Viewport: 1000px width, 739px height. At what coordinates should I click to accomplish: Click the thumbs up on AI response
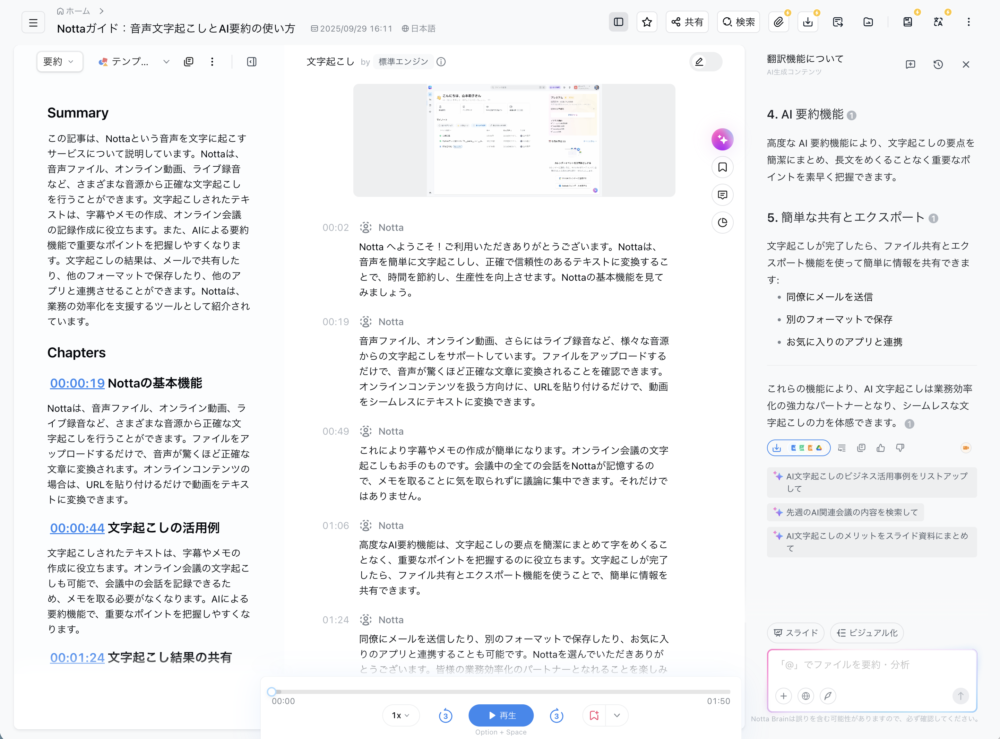point(881,448)
